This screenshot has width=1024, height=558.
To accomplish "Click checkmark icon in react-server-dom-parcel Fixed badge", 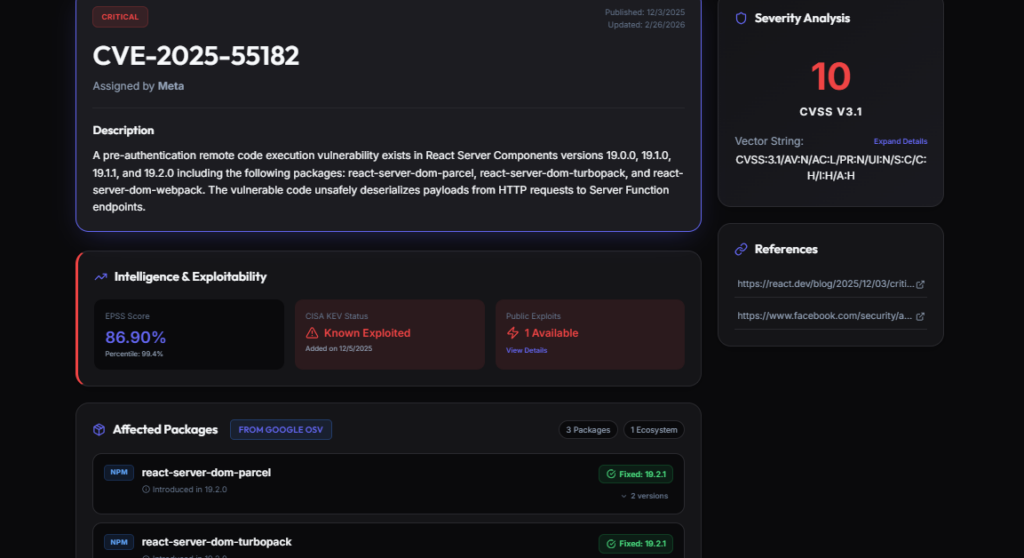I will click(x=611, y=474).
